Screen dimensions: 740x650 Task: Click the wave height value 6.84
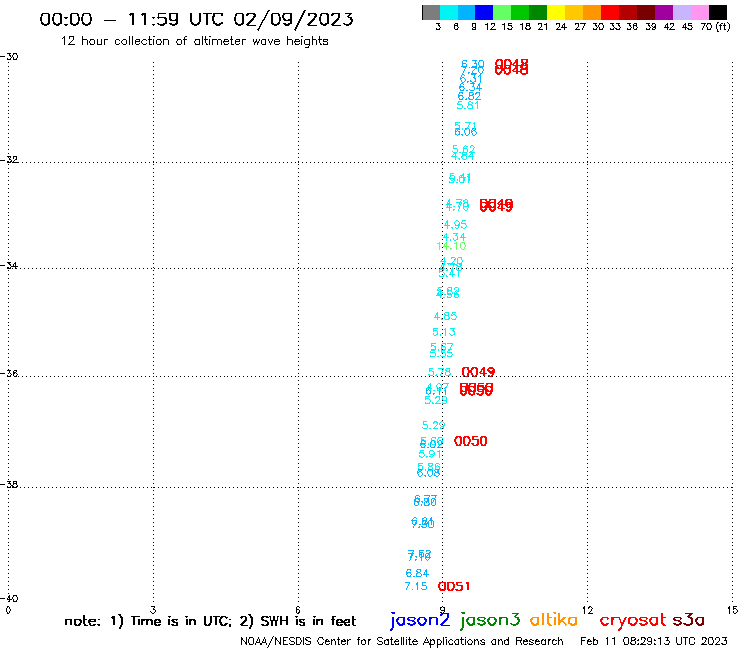click(x=417, y=574)
